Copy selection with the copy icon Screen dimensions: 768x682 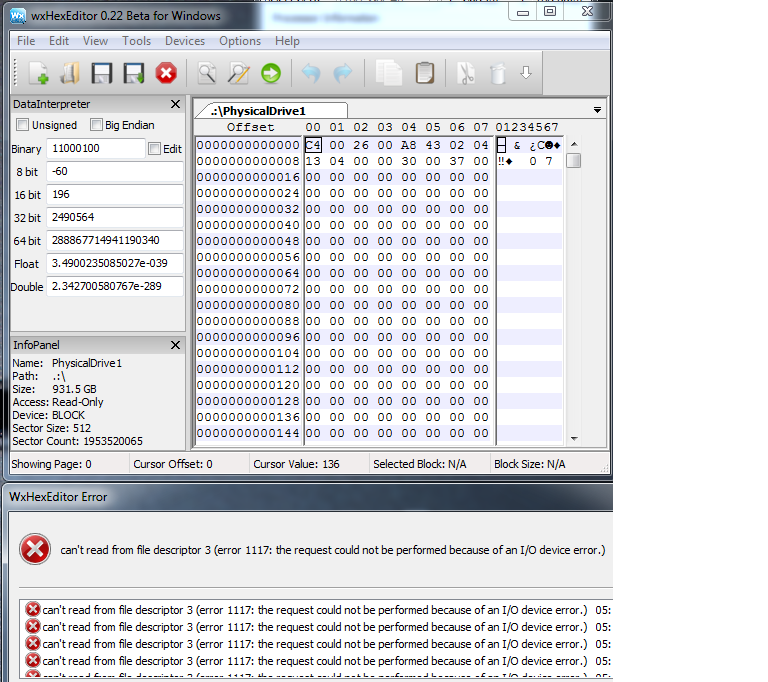(x=389, y=73)
